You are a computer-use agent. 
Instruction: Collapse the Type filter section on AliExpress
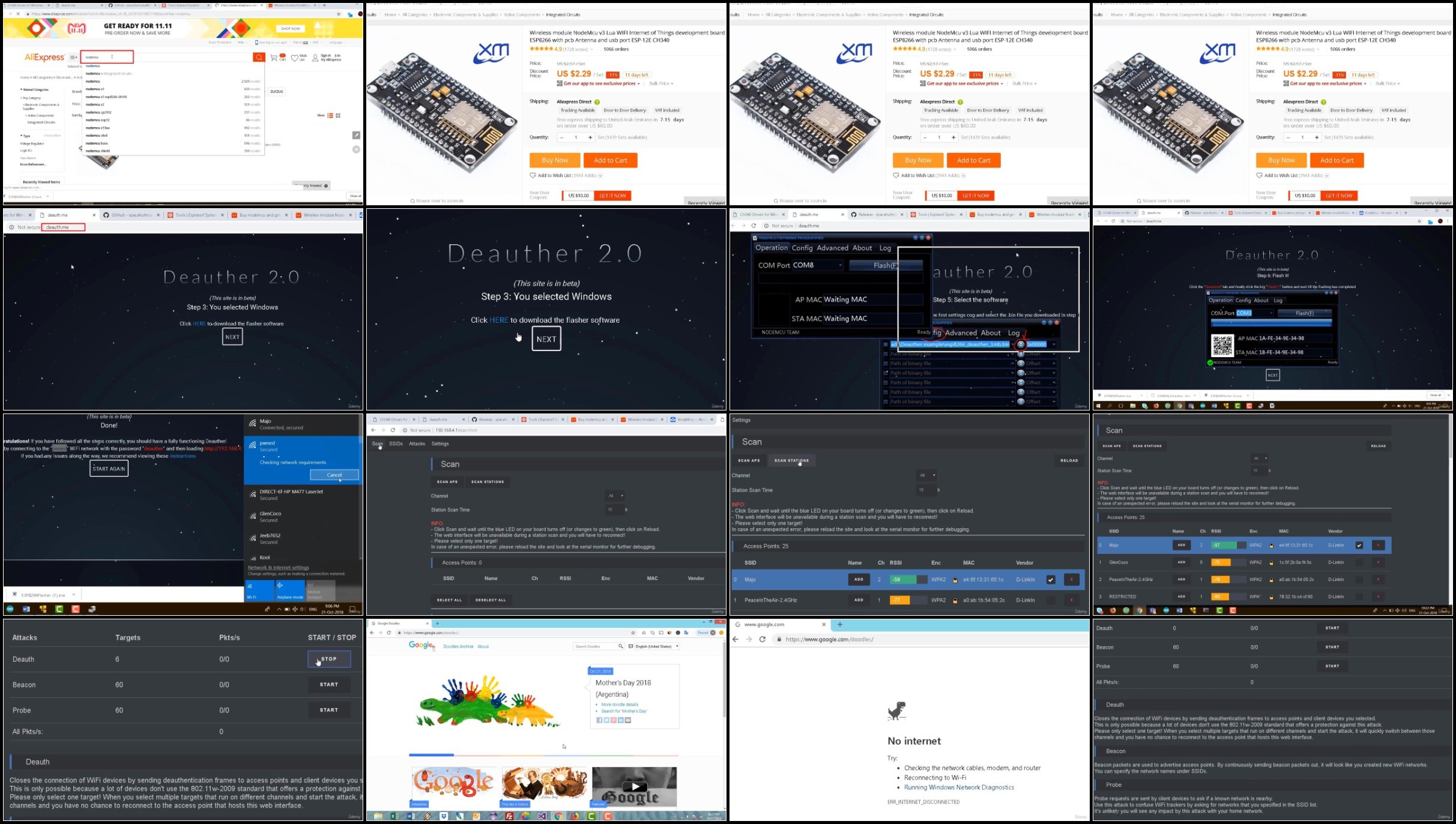click(25, 136)
